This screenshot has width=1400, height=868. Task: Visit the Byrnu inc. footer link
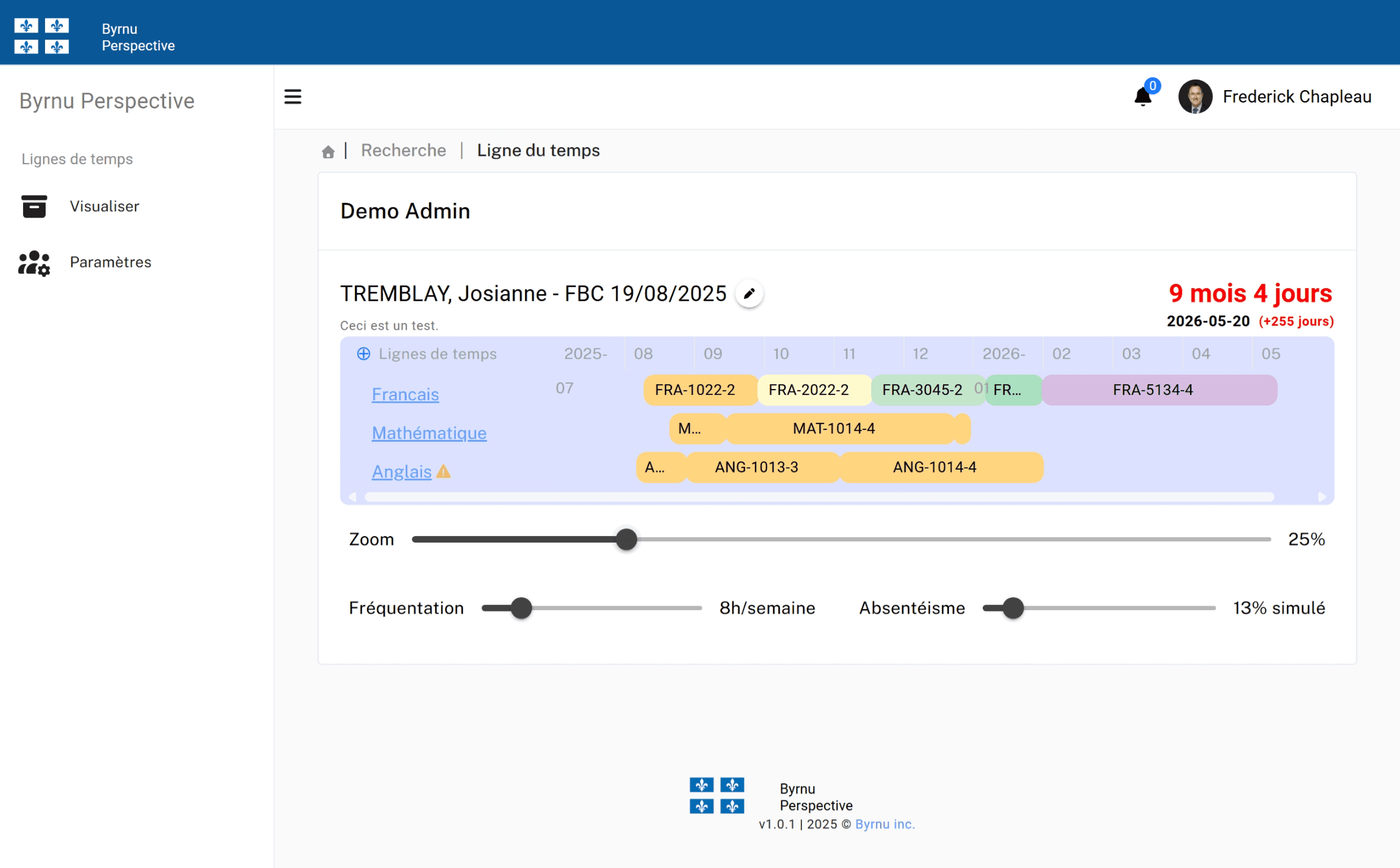pos(884,824)
